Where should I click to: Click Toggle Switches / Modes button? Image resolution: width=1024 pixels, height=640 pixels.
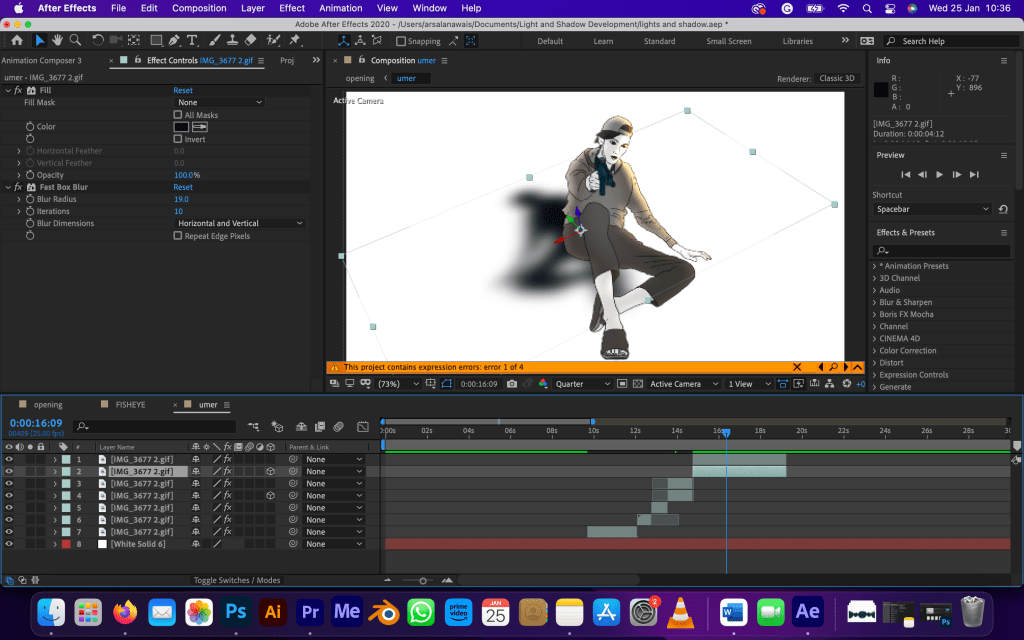237,580
